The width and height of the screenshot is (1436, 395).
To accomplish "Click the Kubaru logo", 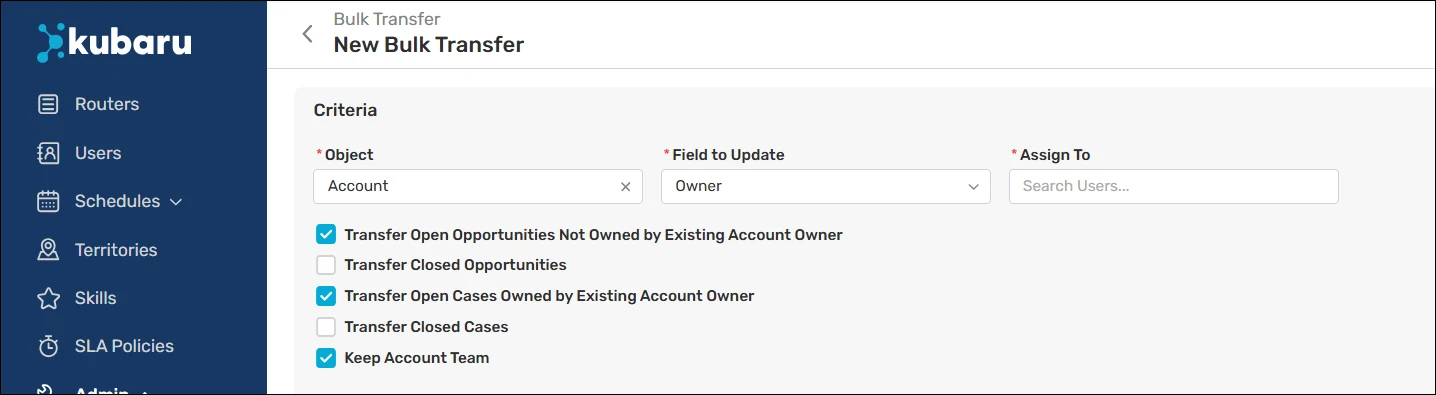I will click(x=114, y=42).
